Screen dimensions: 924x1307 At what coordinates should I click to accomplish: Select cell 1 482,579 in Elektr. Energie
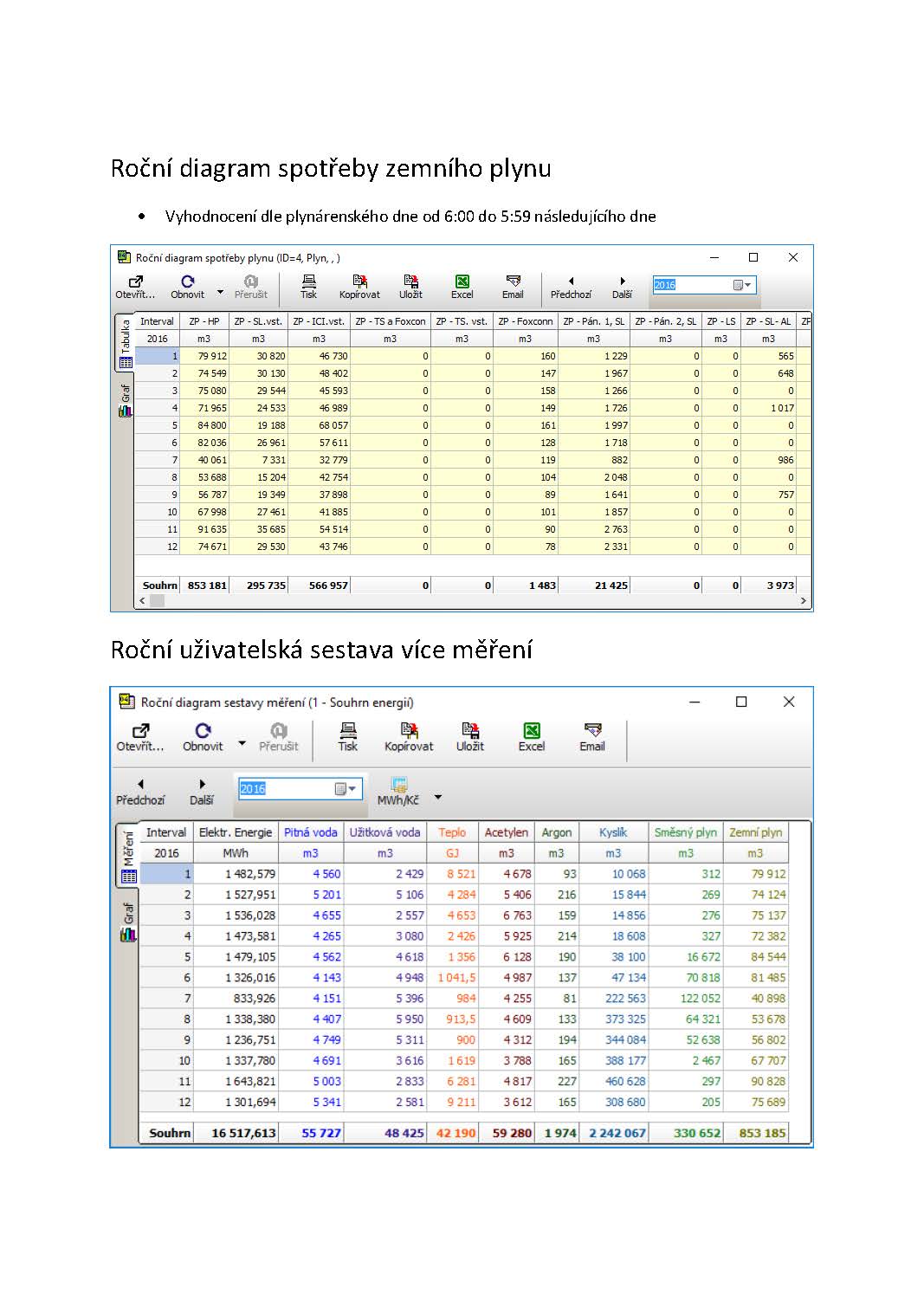point(236,874)
